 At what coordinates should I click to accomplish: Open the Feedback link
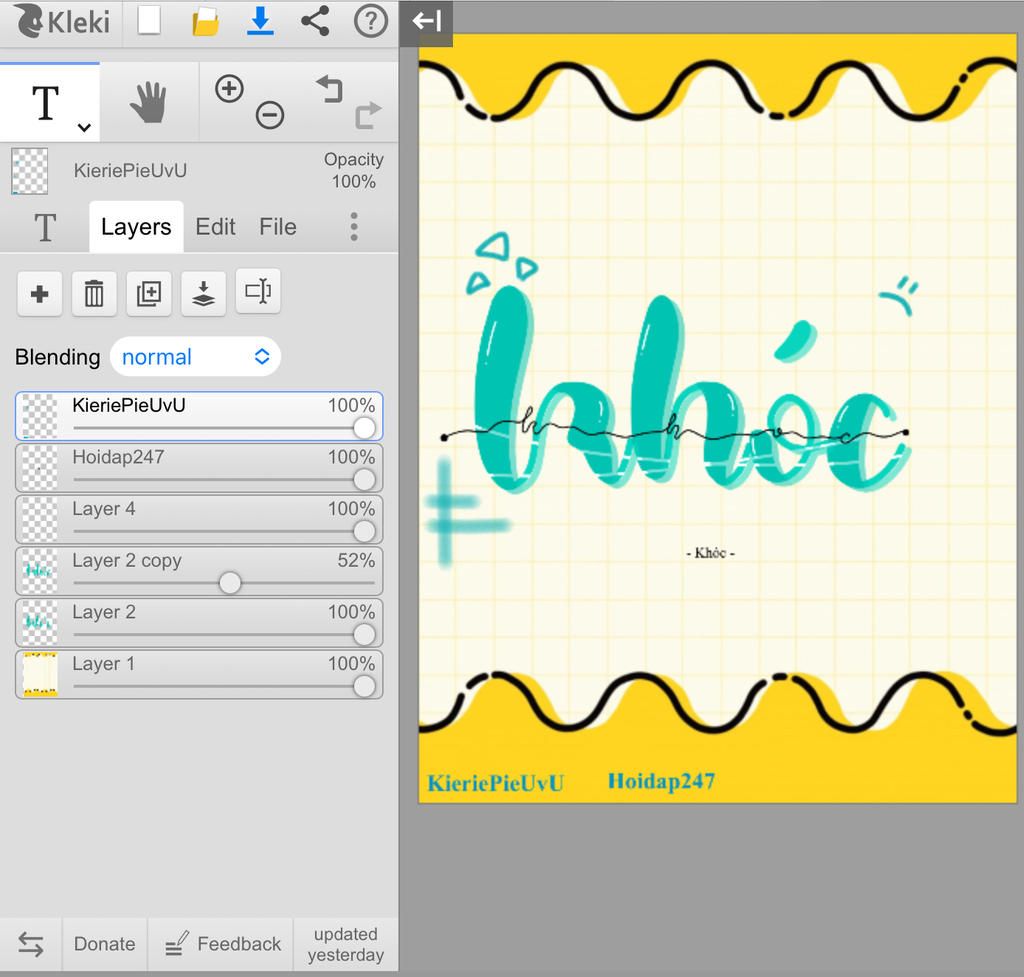tap(222, 944)
